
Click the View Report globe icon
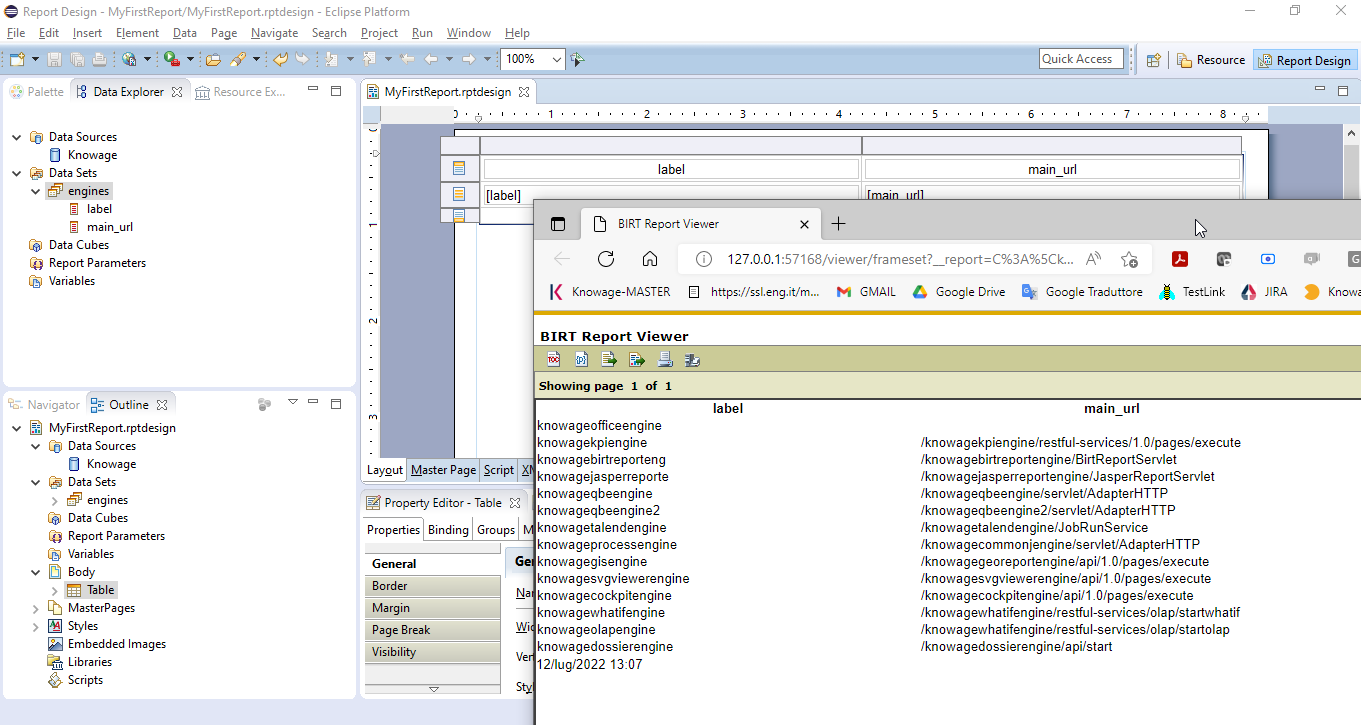coord(129,59)
